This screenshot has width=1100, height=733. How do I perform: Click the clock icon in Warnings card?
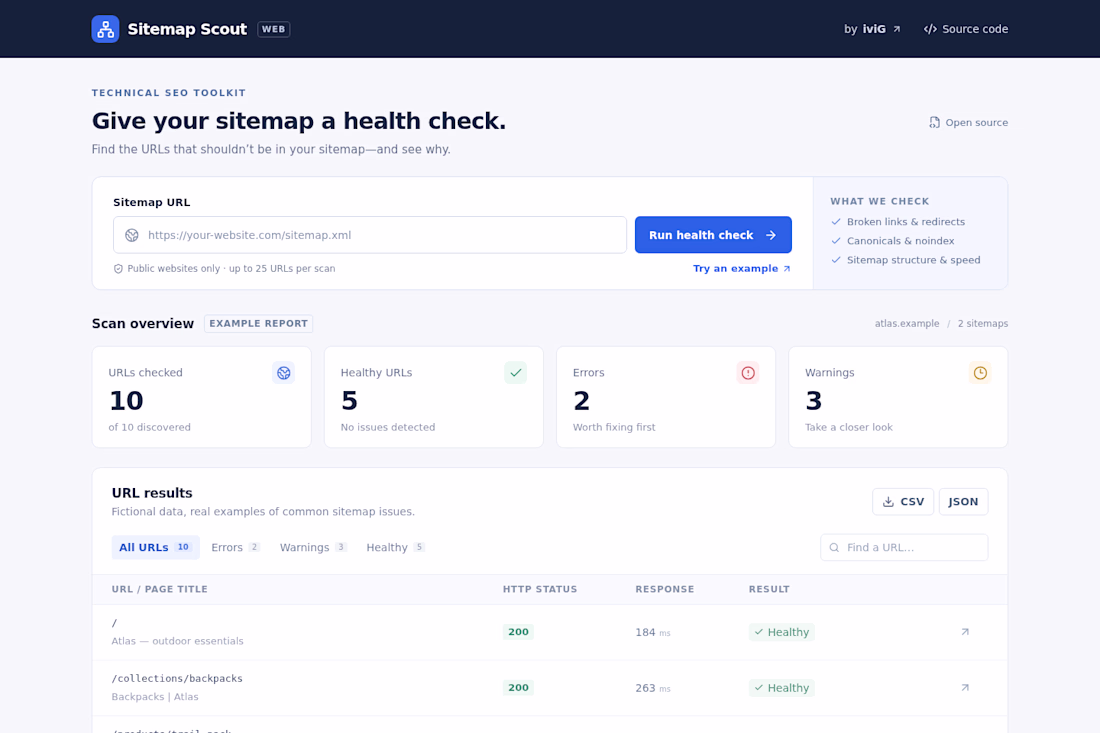[980, 372]
